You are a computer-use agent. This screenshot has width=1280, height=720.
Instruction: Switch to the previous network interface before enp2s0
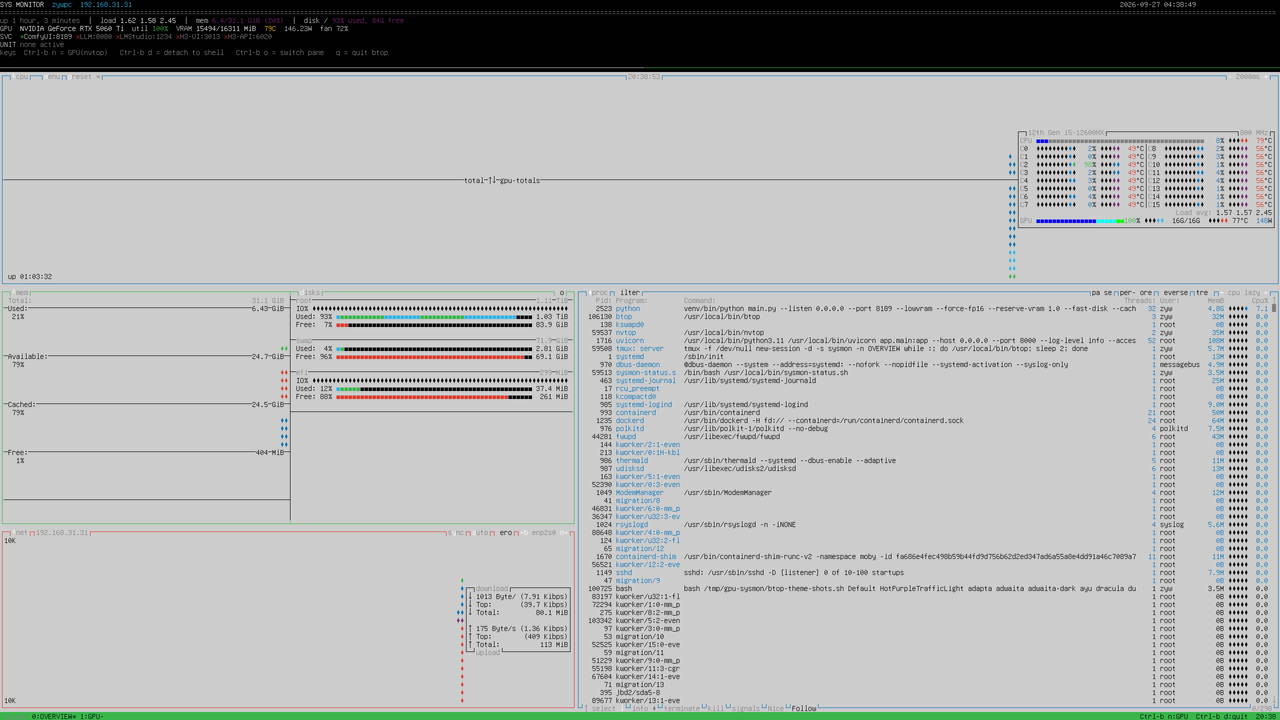(524, 533)
